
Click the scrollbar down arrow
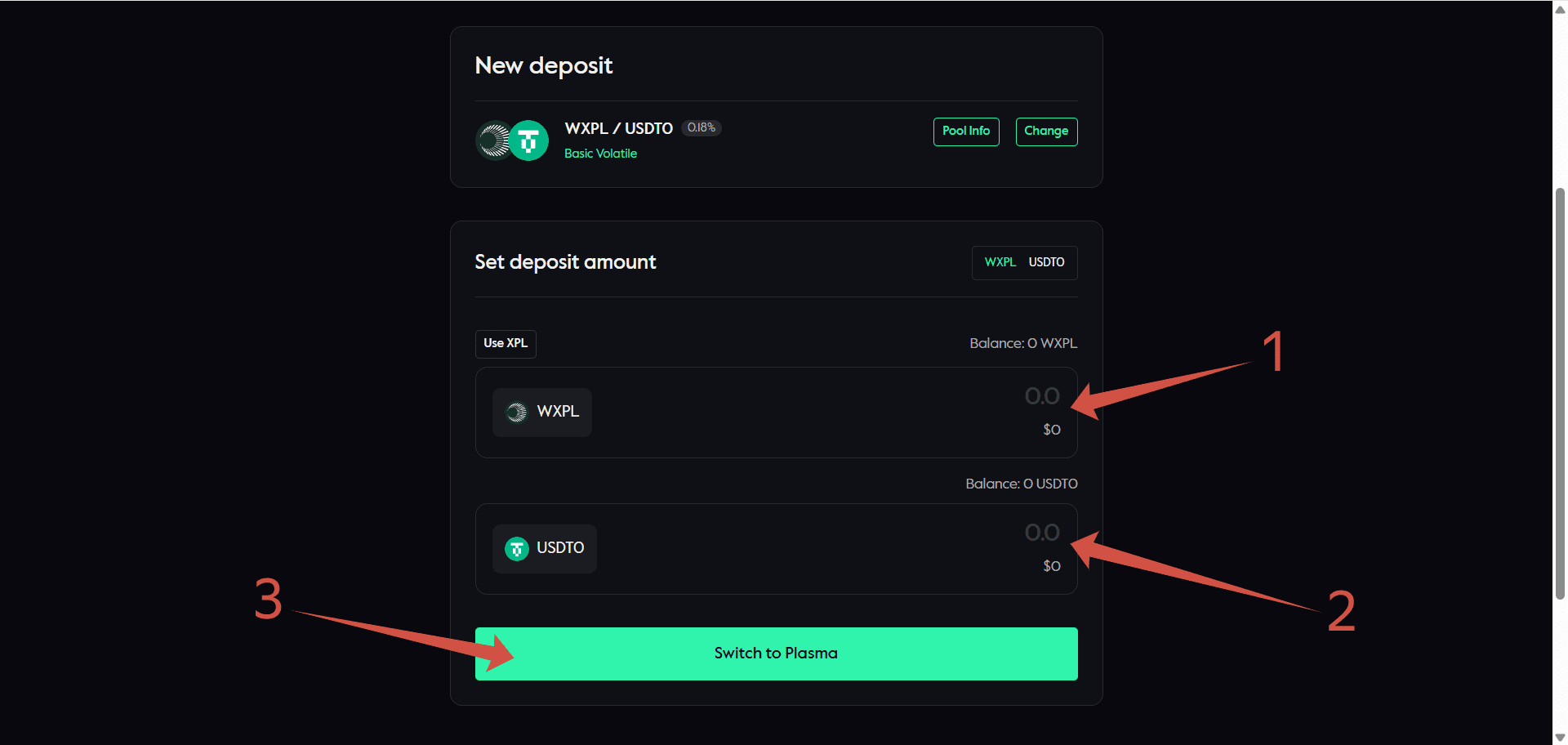point(1560,737)
